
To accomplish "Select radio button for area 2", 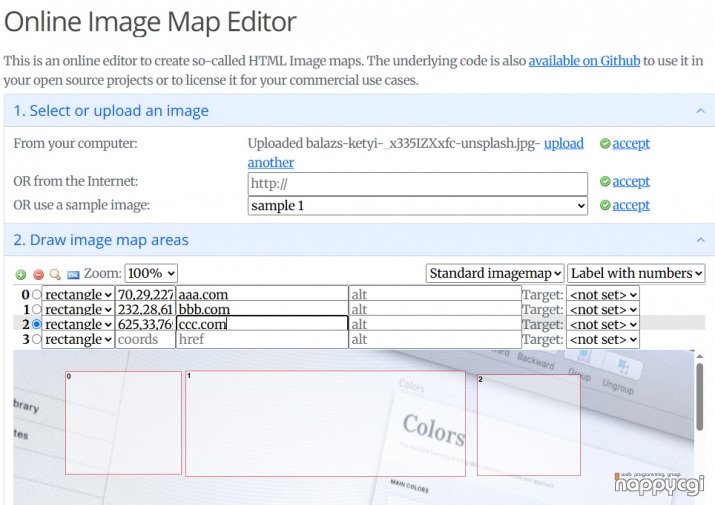I will click(36, 324).
